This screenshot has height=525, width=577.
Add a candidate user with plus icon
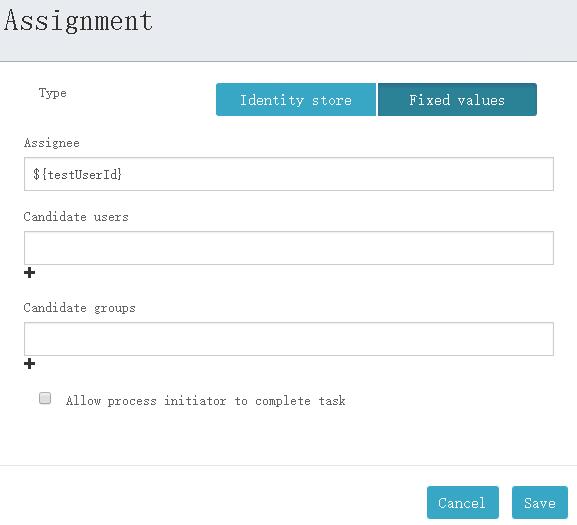[29, 273]
